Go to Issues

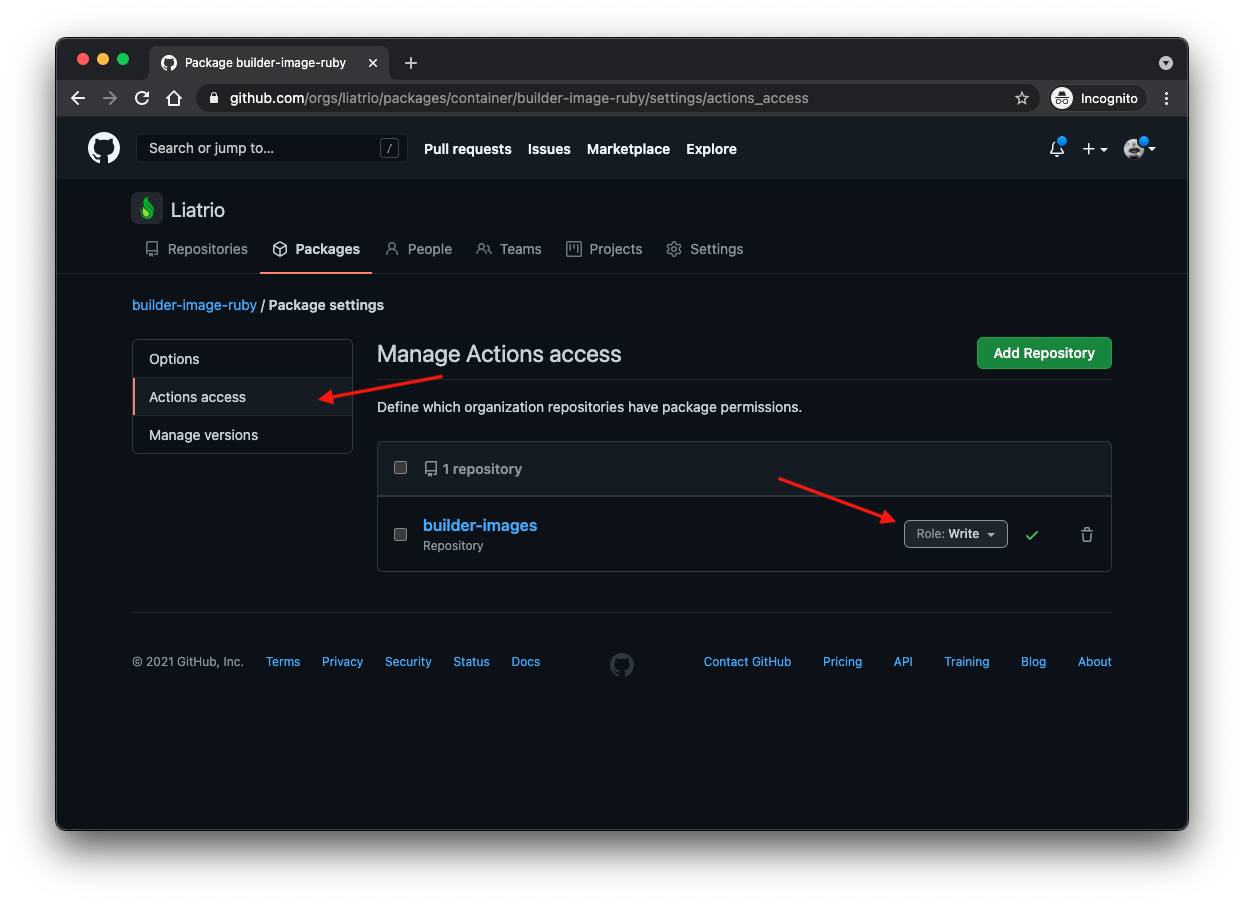549,149
